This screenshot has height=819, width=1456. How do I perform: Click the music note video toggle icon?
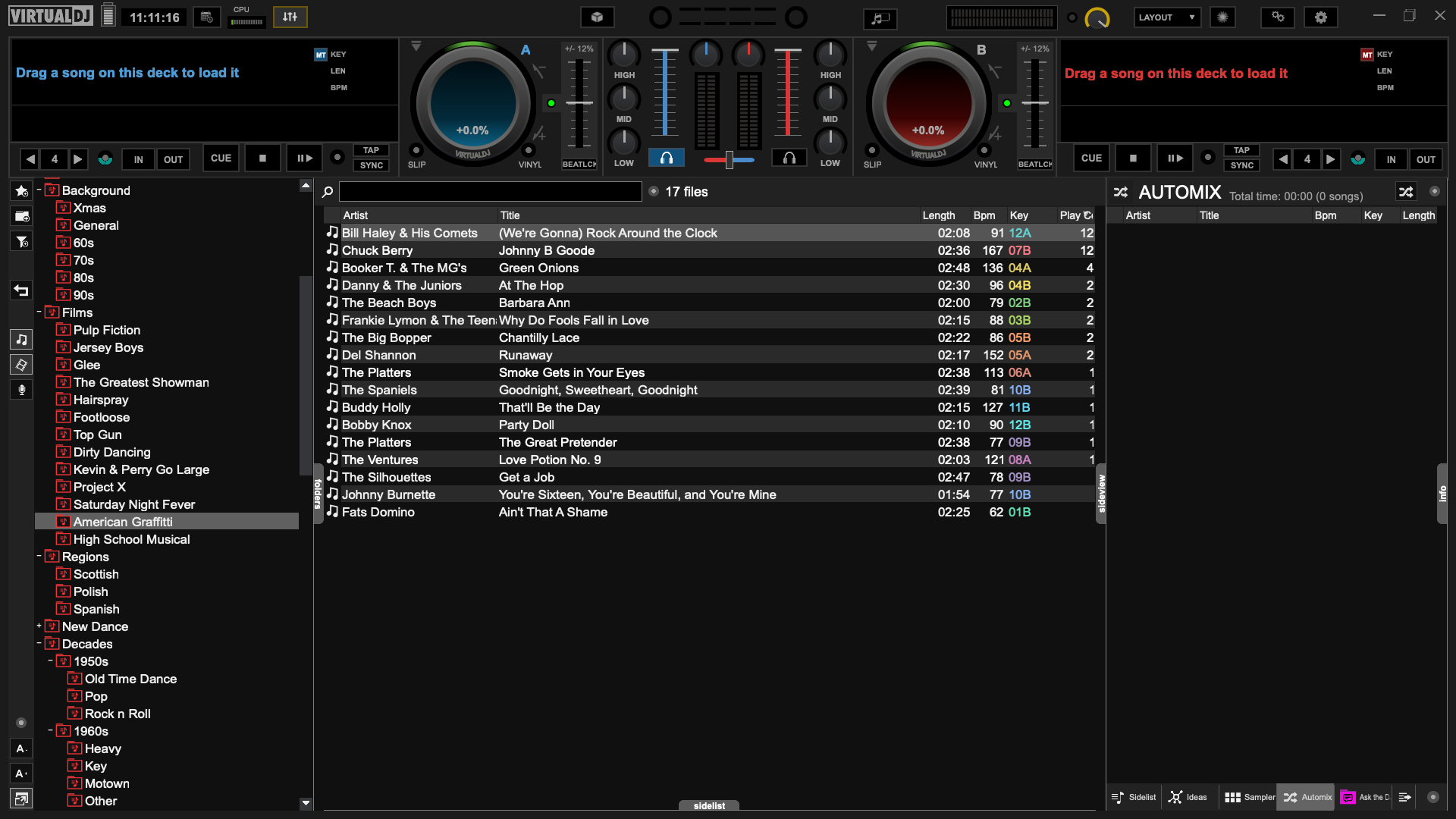(880, 18)
